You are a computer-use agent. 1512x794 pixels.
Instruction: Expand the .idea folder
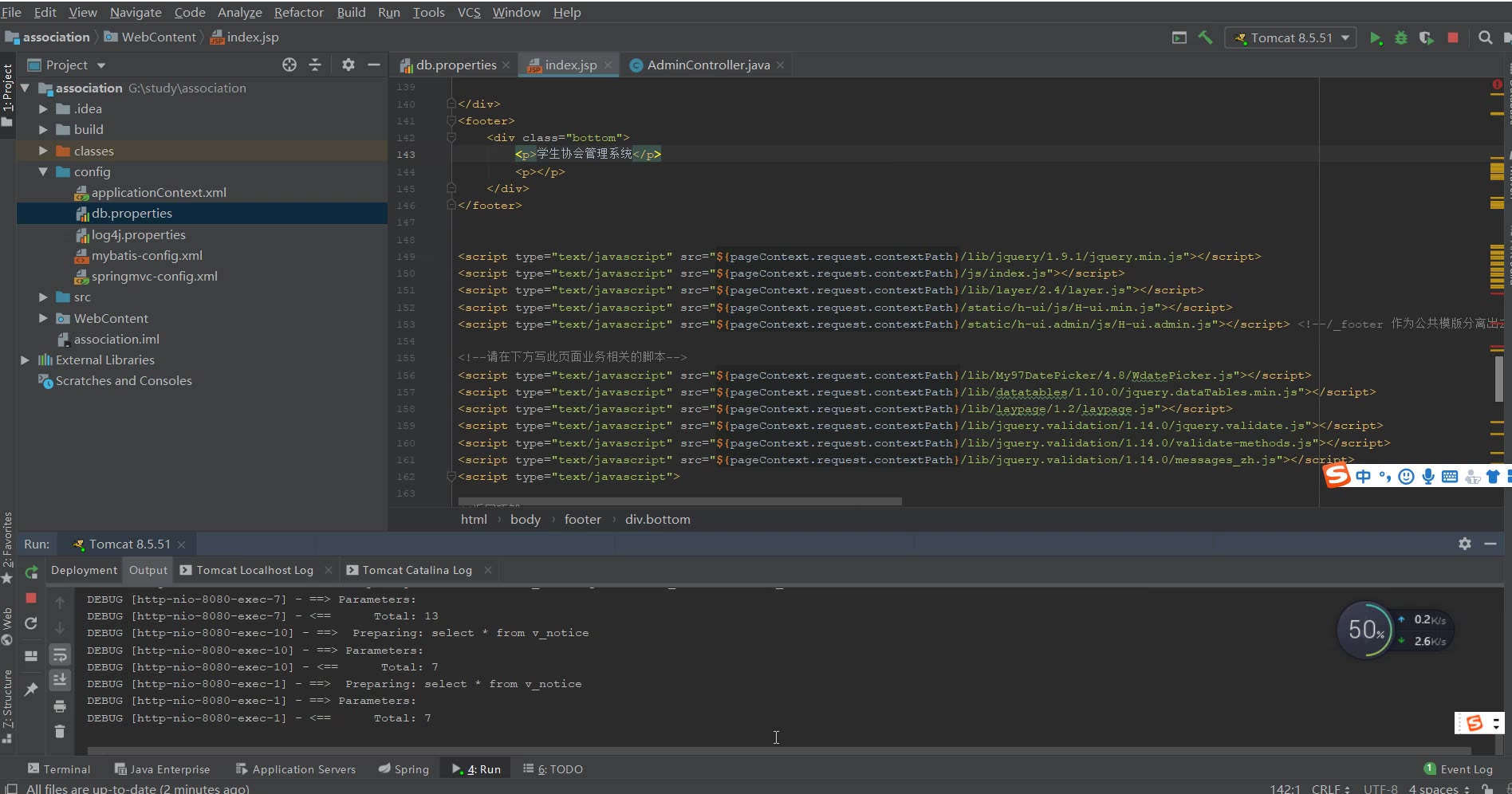click(44, 108)
